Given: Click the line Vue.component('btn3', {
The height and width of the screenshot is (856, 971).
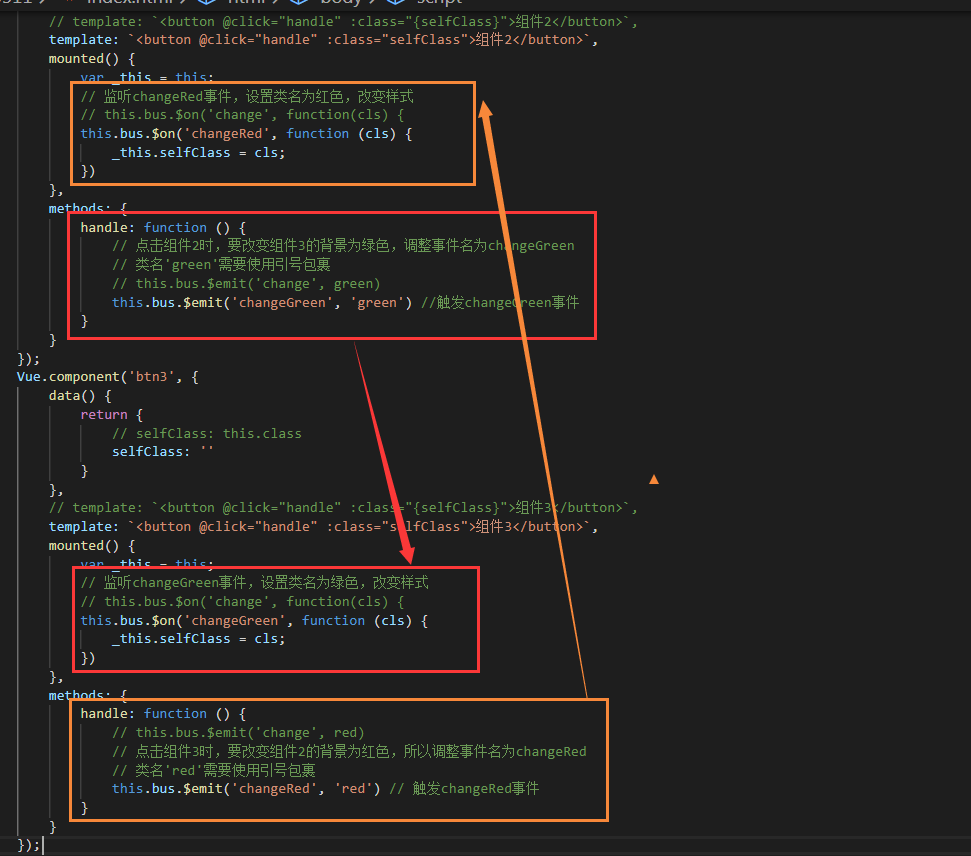Looking at the screenshot, I should coord(108,377).
